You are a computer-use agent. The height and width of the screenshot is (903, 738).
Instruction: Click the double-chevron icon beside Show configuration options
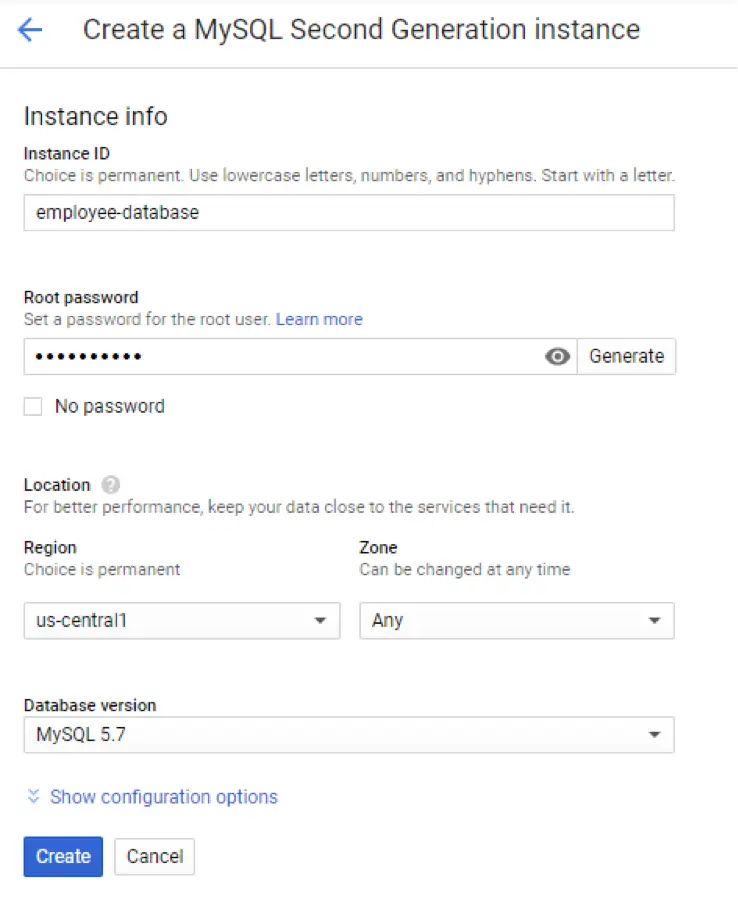(x=33, y=797)
